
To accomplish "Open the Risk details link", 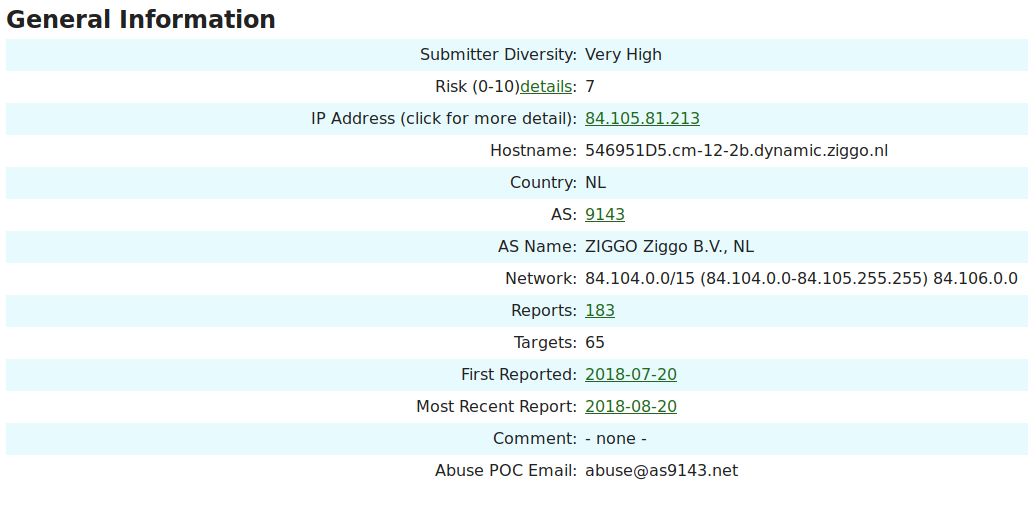I will (546, 87).
